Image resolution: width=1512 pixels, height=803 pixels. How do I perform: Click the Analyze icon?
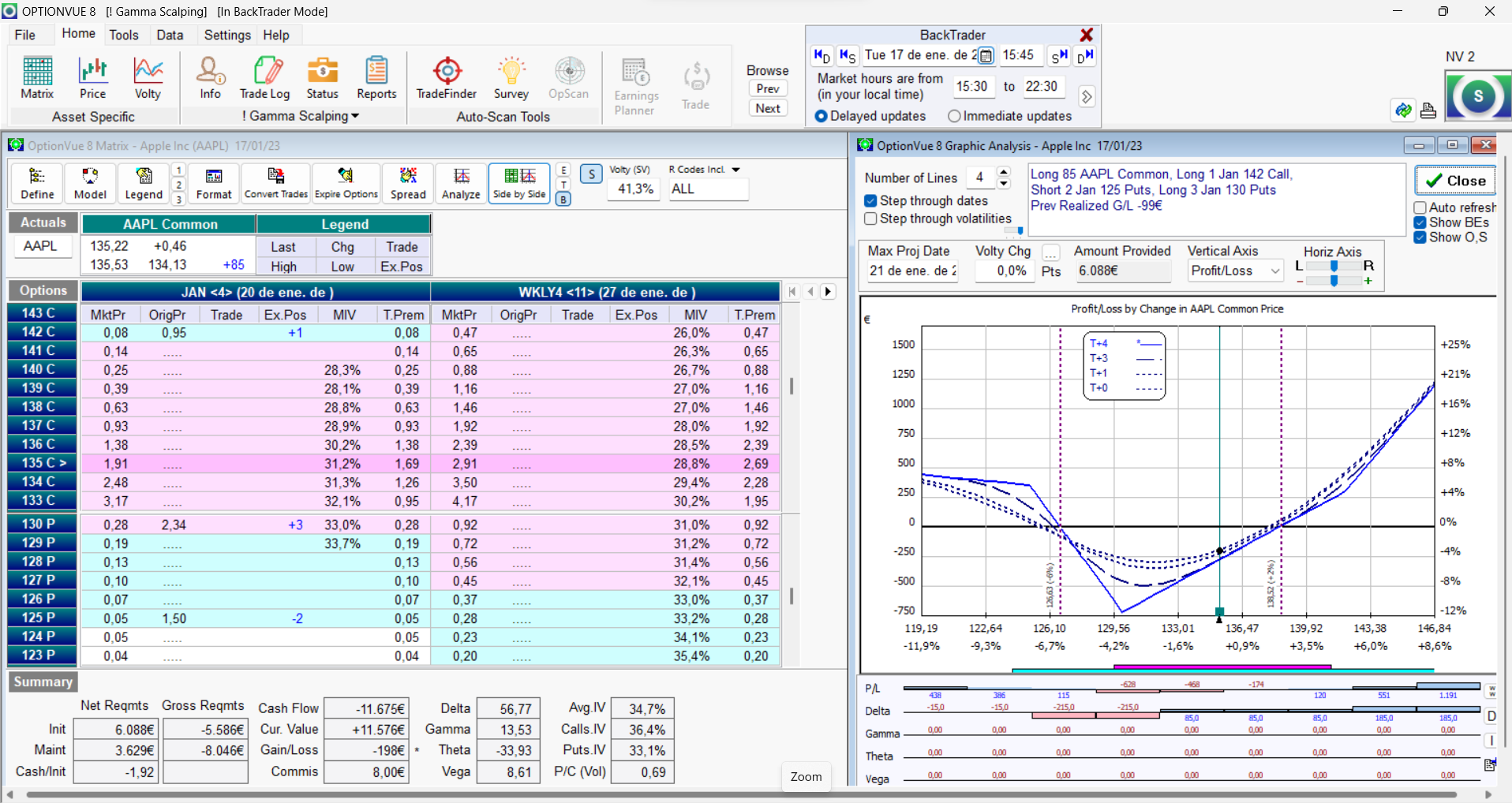point(461,183)
